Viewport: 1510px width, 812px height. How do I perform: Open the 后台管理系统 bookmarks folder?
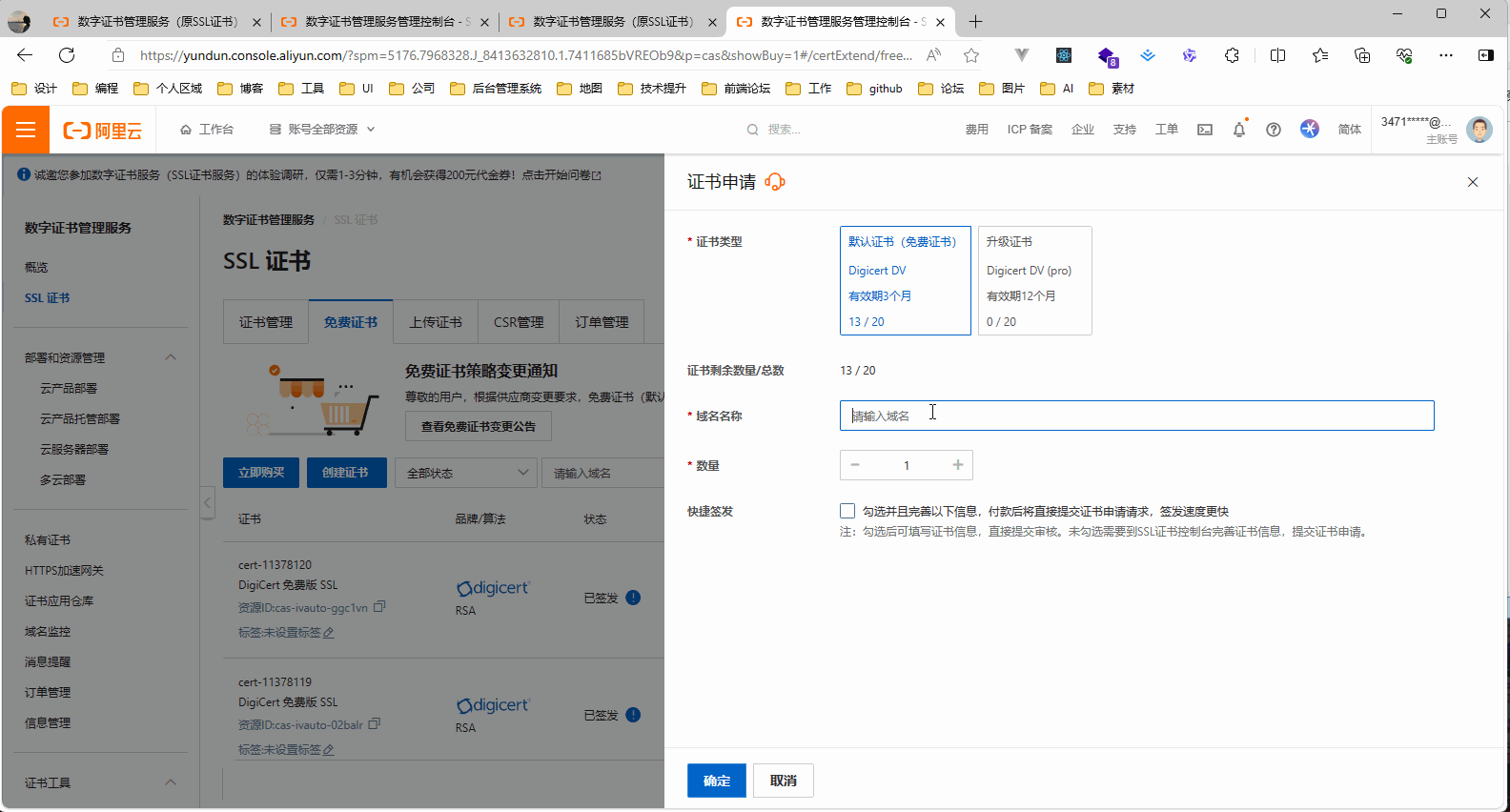(496, 89)
